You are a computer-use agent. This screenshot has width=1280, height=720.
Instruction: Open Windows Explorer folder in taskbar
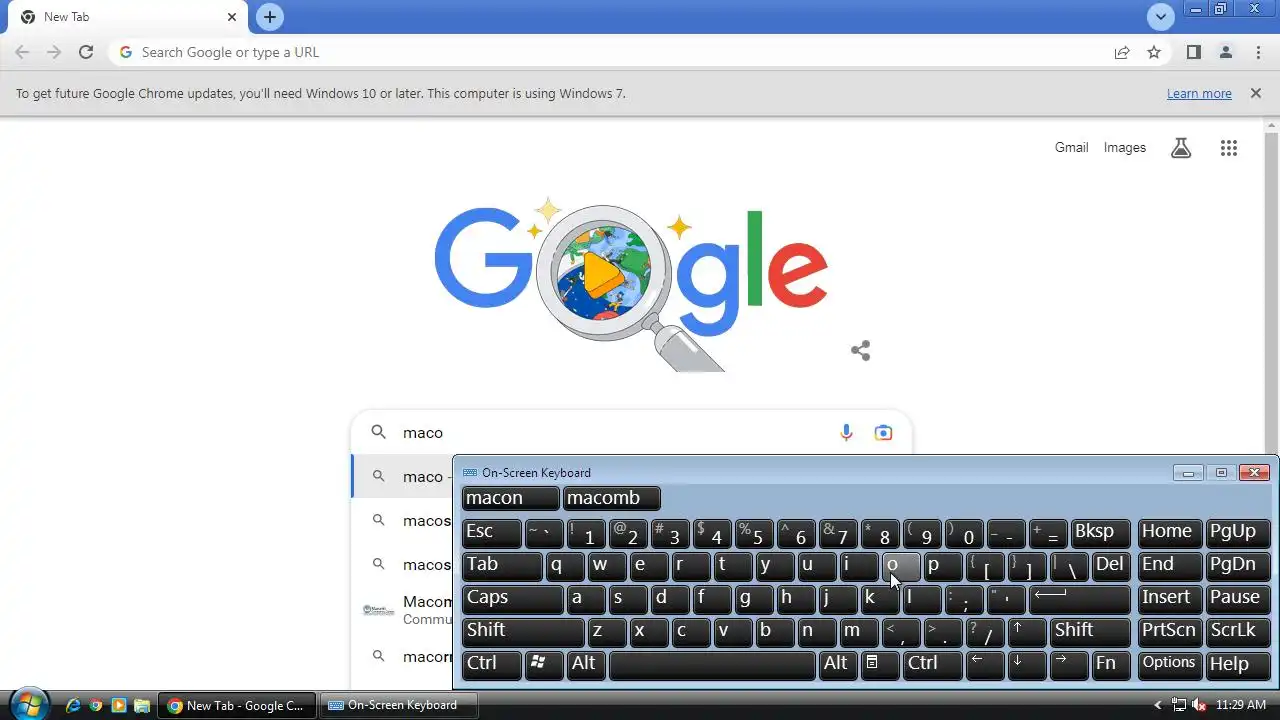coord(142,705)
